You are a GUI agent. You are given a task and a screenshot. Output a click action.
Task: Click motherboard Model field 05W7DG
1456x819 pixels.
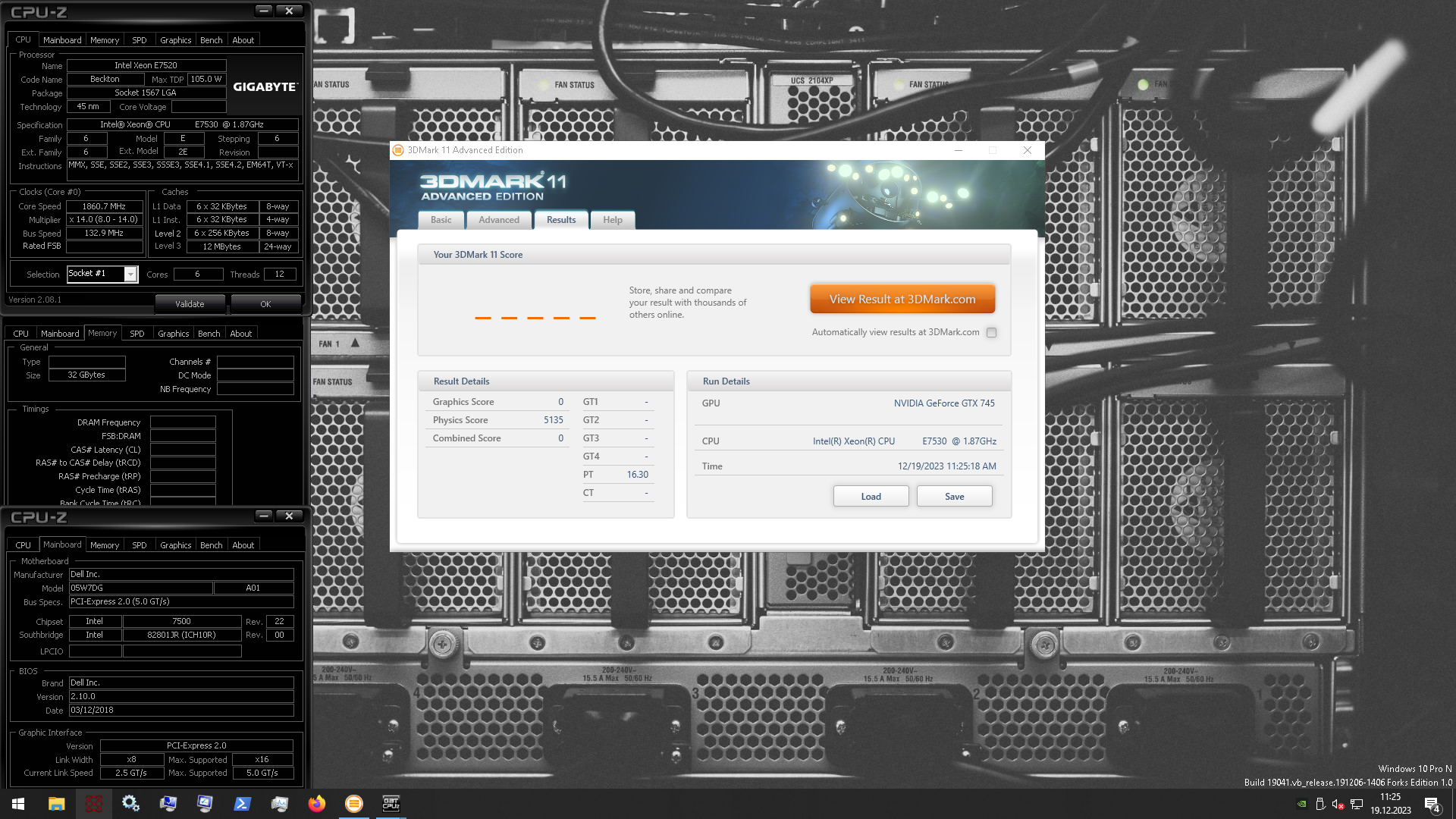141,588
